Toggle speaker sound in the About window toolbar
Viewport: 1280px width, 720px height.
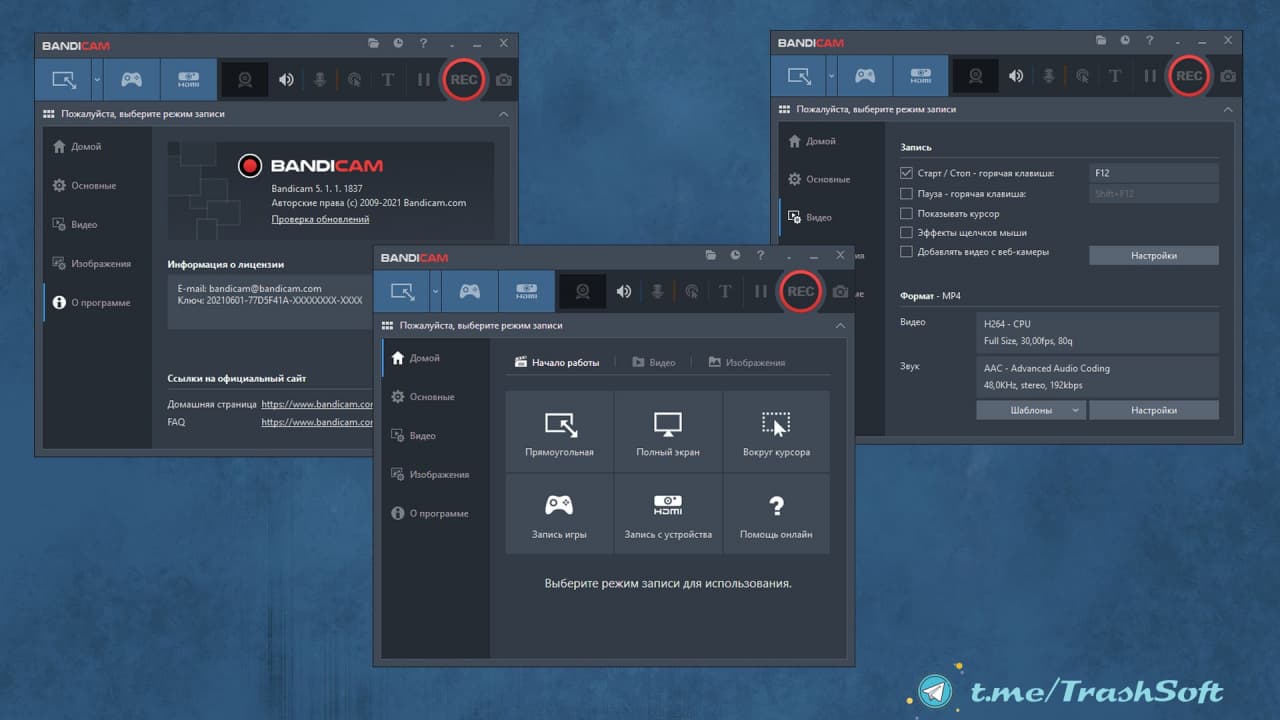point(286,79)
